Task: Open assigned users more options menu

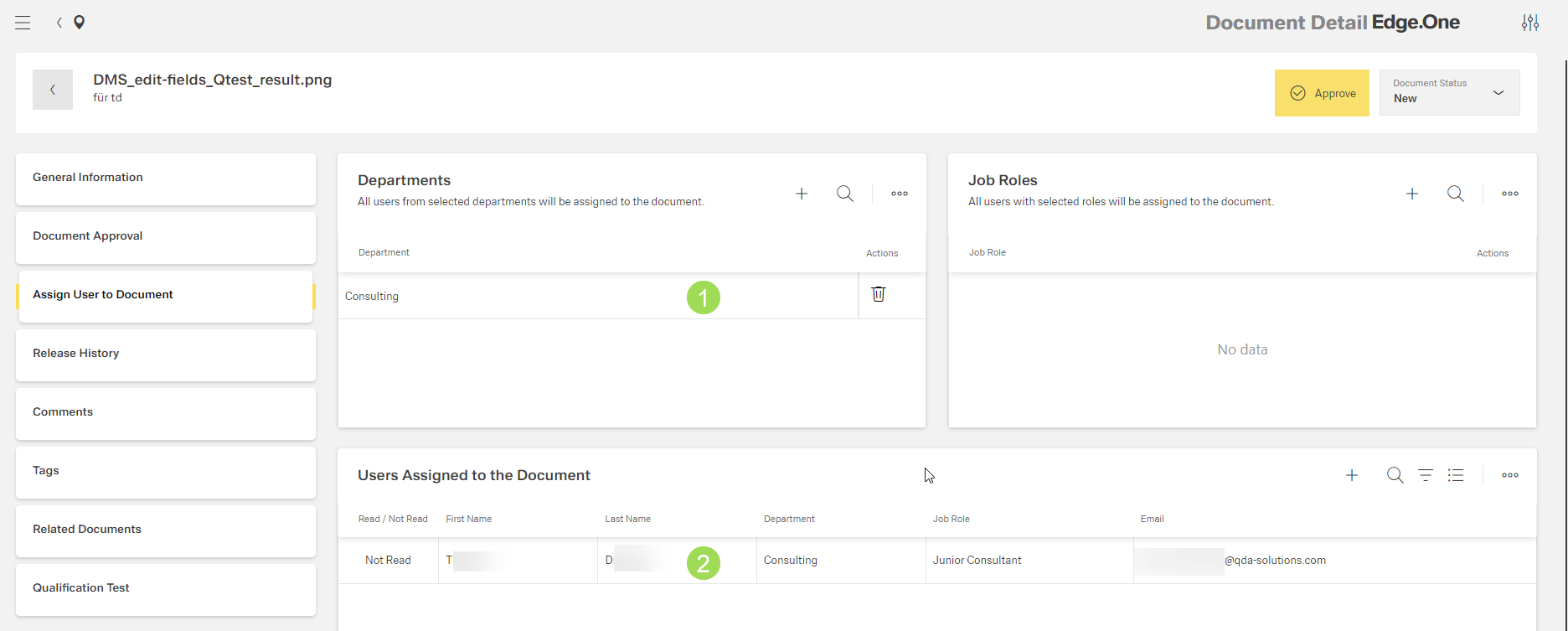Action: [x=1510, y=475]
